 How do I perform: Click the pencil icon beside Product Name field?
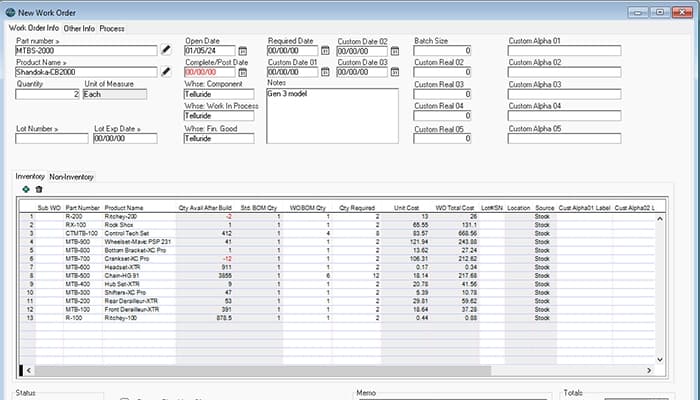166,72
